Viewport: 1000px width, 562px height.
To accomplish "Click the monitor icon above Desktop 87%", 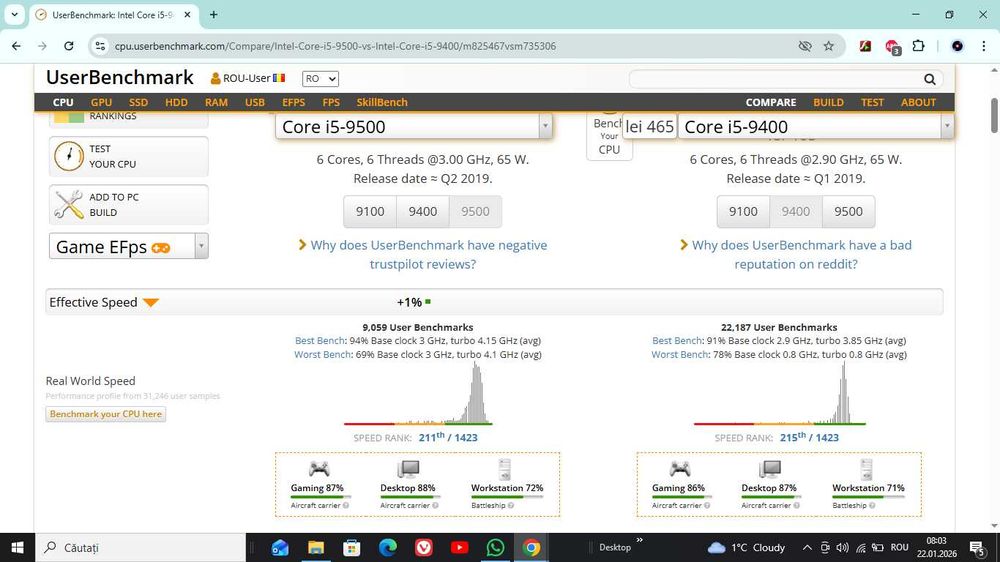I will point(769,469).
